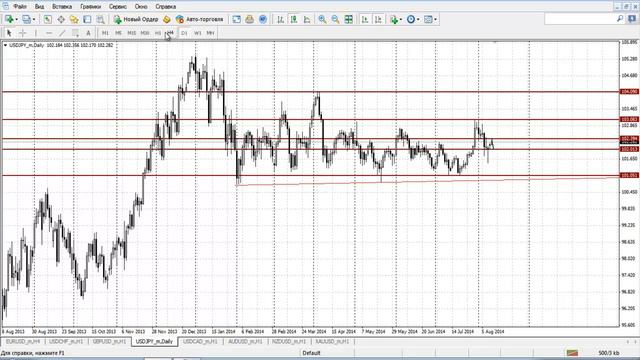Switch timeframe to D1
Image resolution: width=640 pixels, height=360 pixels.
pos(184,33)
